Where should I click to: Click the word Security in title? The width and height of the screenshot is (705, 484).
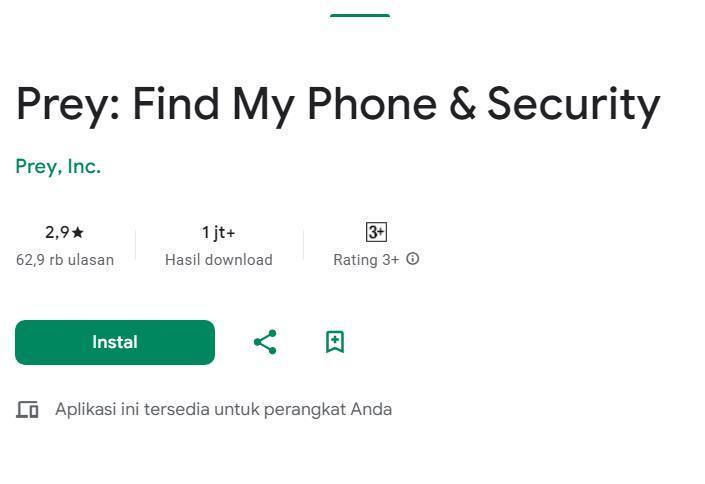[573, 105]
